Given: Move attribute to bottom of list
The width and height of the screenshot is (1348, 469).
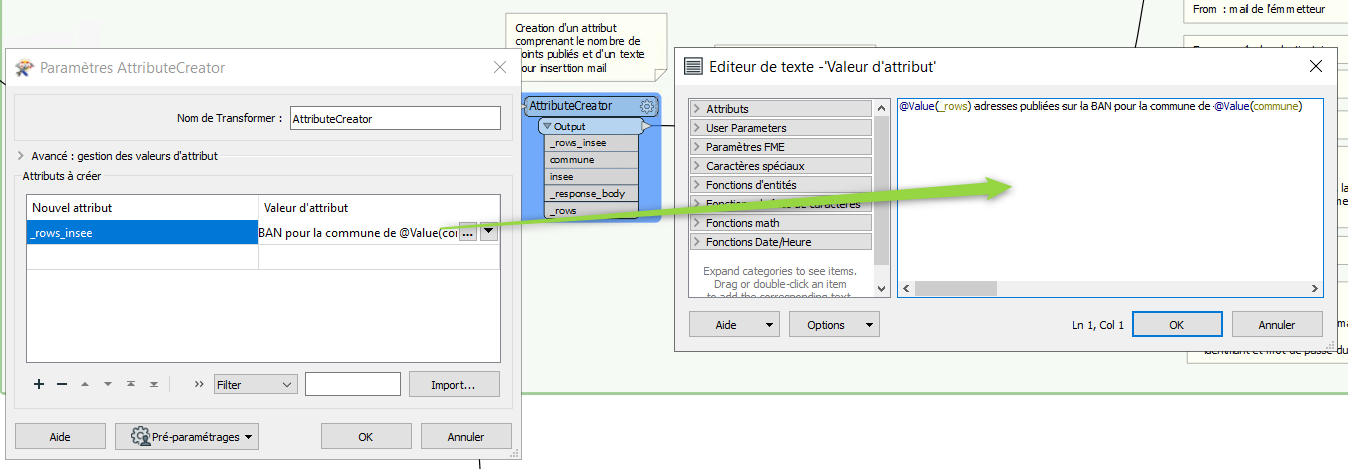Looking at the screenshot, I should (154, 384).
